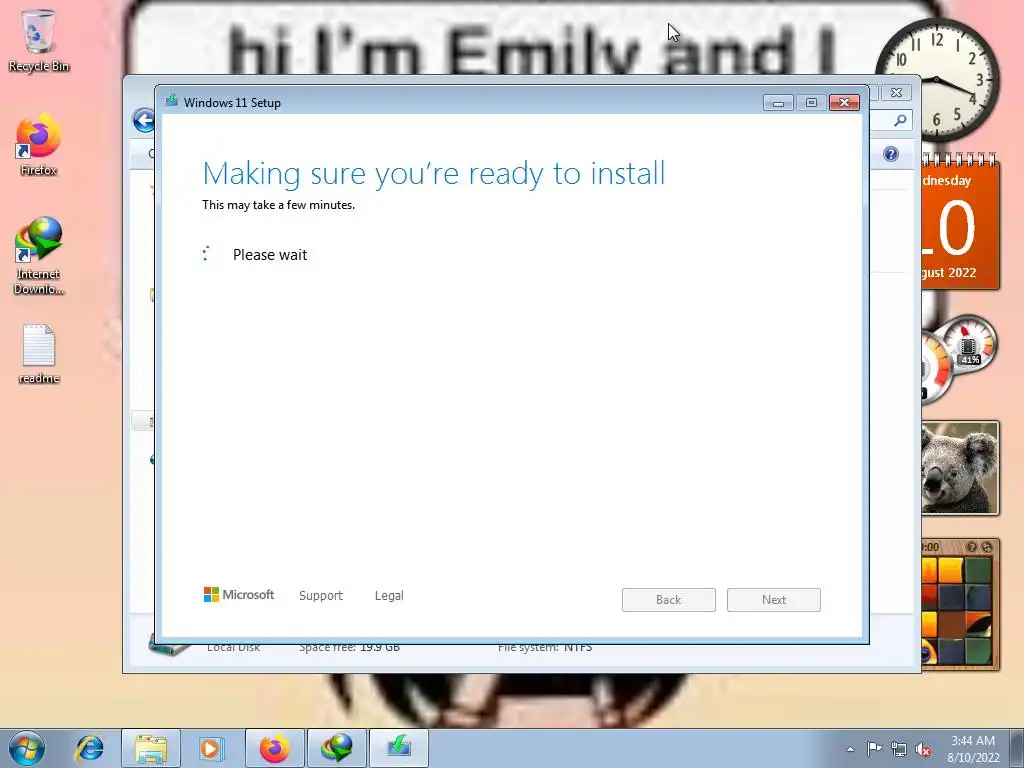Viewport: 1024px width, 768px height.
Task: Click the Windows 11 Setup title icon
Action: tap(172, 101)
